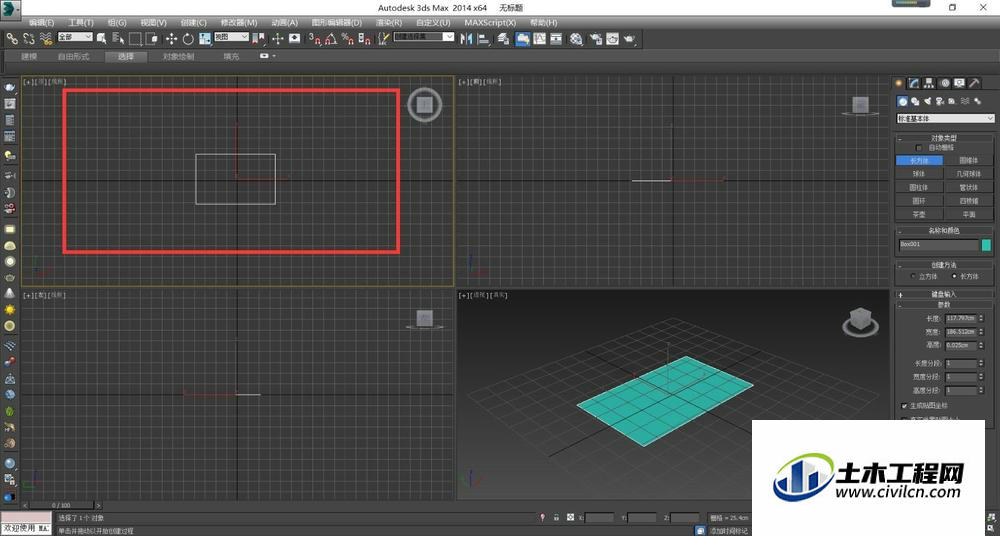The width and height of the screenshot is (1000, 536).
Task: Click the perspective viewport ViewCube
Action: pos(860,321)
